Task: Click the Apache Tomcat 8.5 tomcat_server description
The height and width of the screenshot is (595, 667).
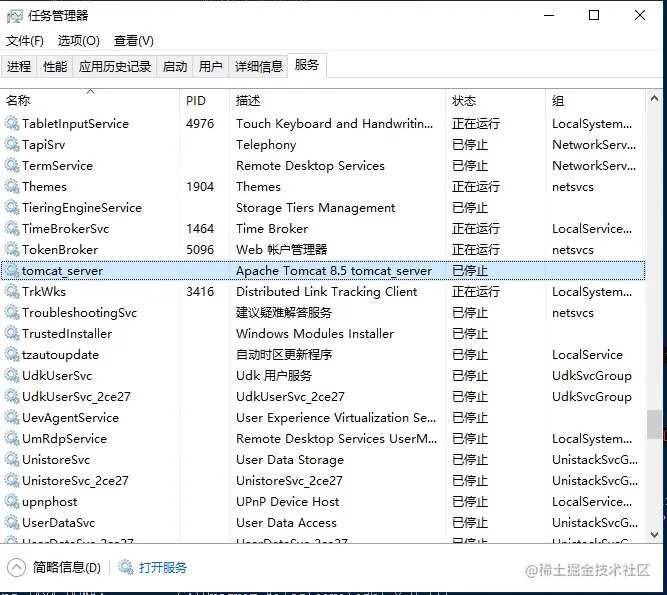Action: (x=334, y=270)
